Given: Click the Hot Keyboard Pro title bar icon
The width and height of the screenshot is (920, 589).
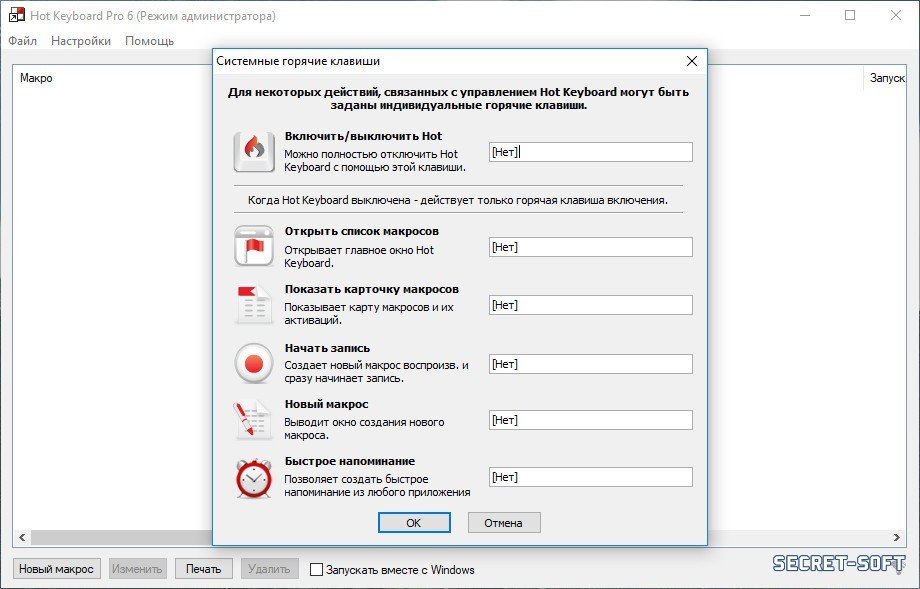Looking at the screenshot, I should 16,16.
